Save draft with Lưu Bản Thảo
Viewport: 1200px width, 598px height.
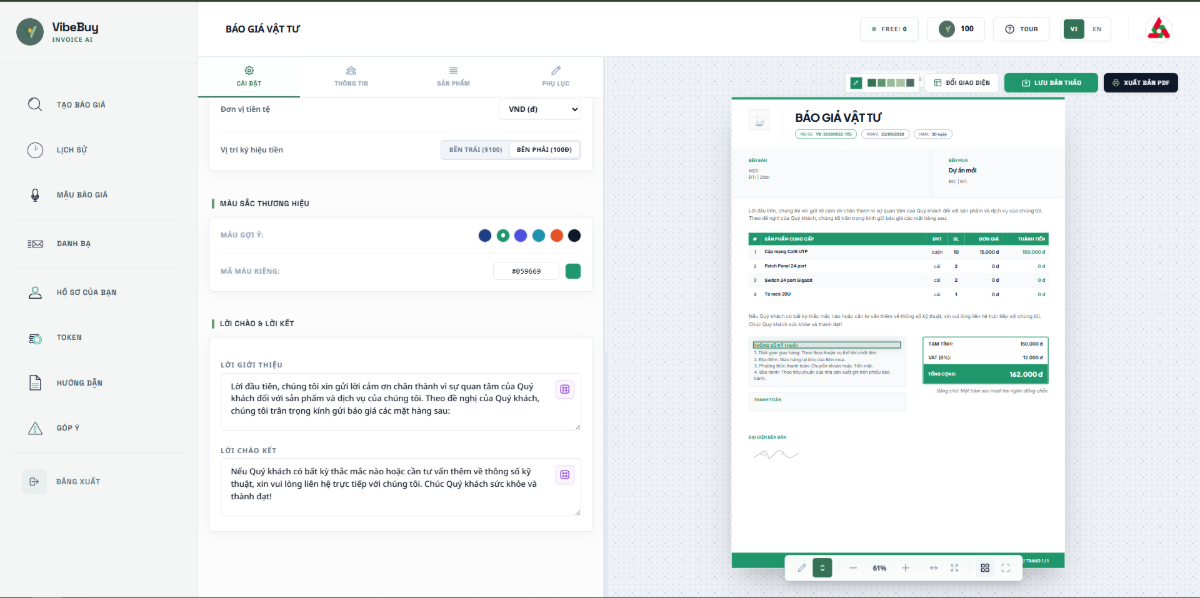point(1051,82)
